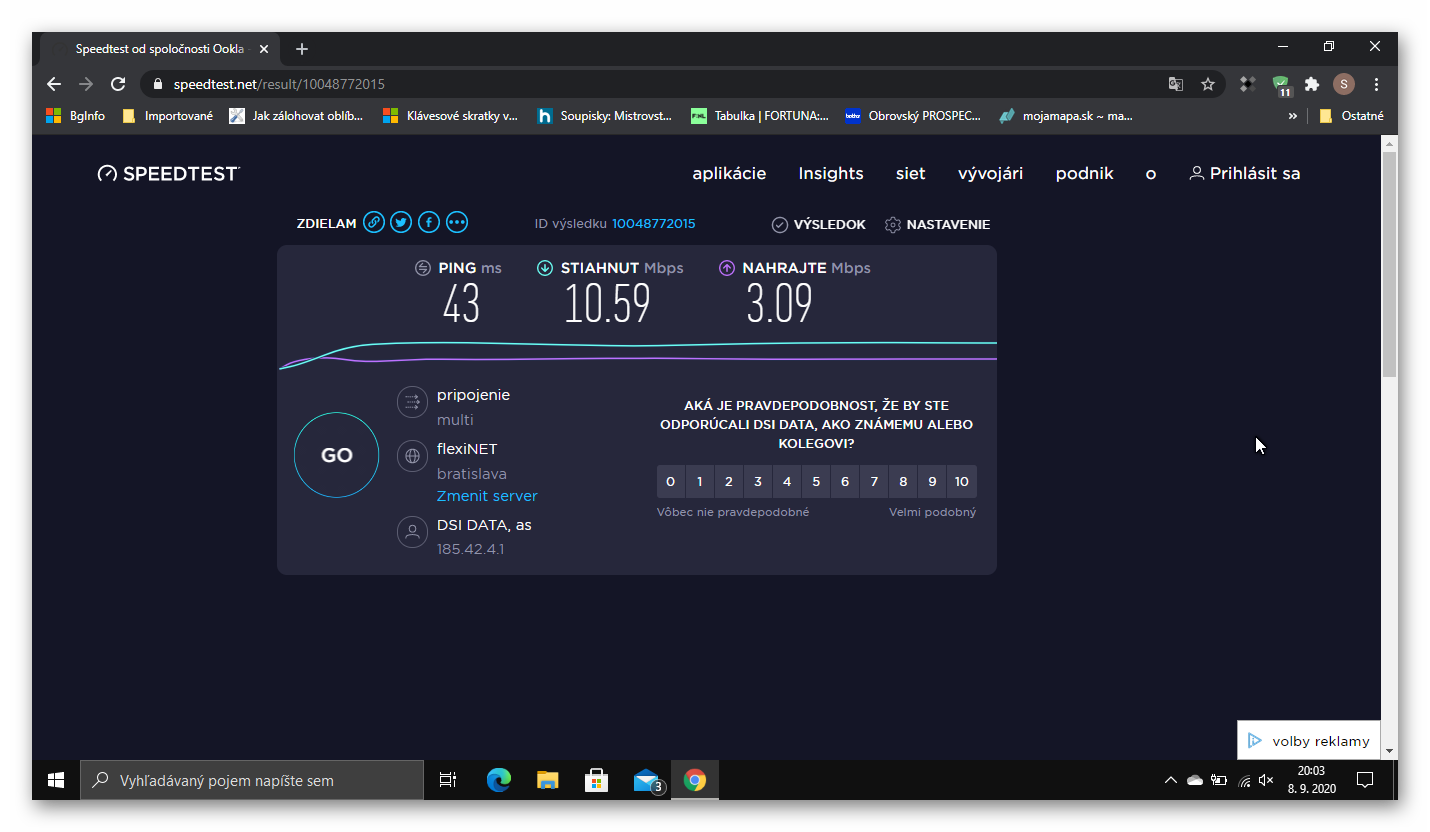1430x832 pixels.
Task: Share result via Facebook icon
Action: [429, 222]
